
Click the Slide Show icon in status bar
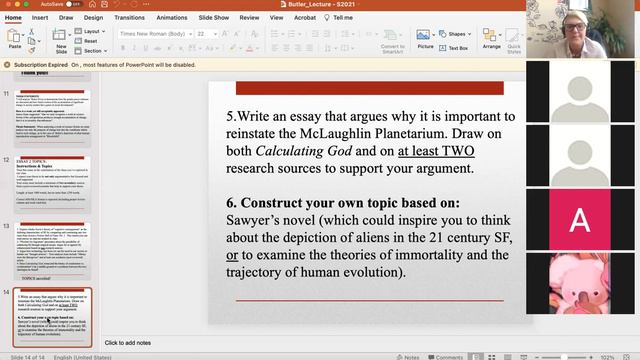tap(524, 357)
